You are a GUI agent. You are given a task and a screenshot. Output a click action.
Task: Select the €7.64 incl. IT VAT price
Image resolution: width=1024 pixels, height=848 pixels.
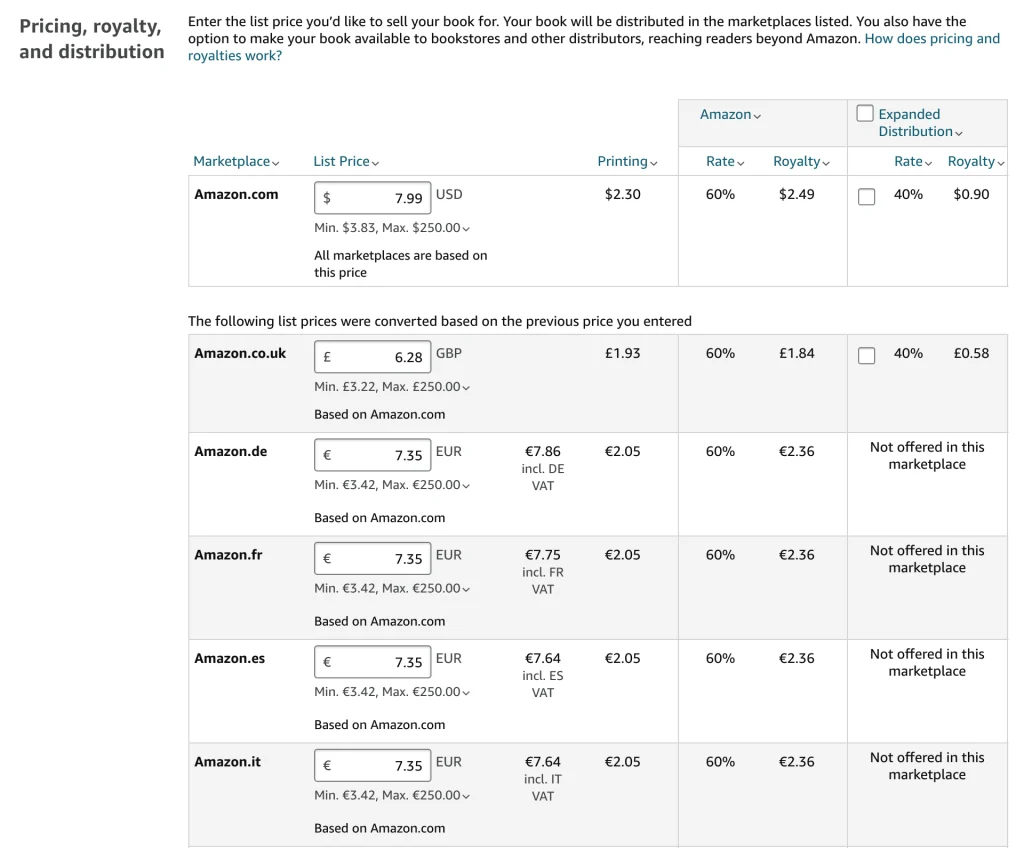click(x=543, y=779)
